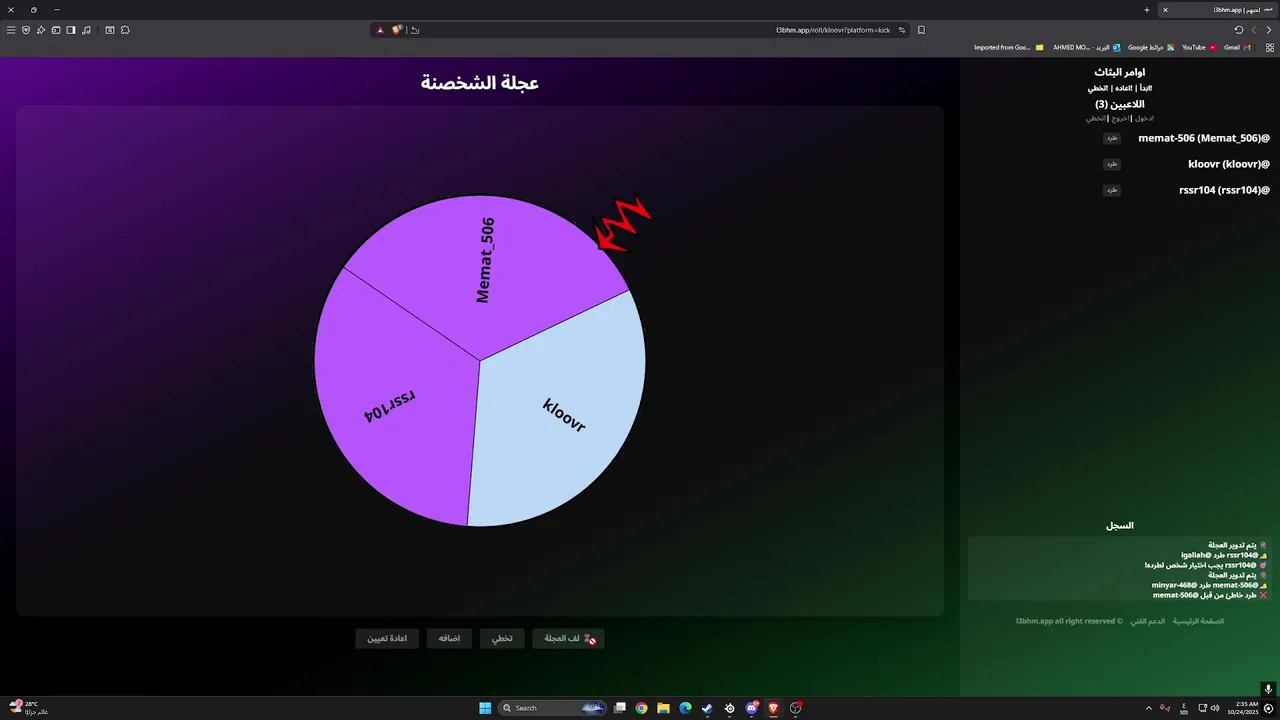
Task: Click the اضافه add button
Action: (x=449, y=638)
